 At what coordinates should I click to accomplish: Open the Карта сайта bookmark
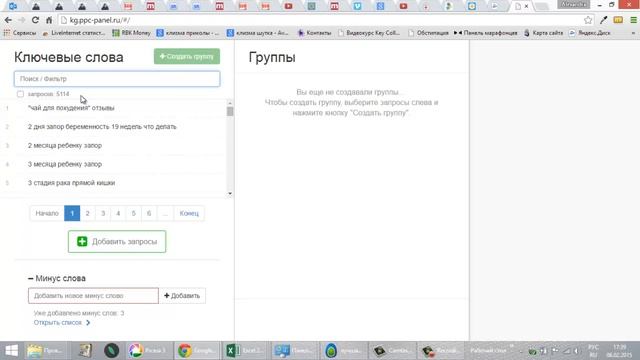click(543, 33)
